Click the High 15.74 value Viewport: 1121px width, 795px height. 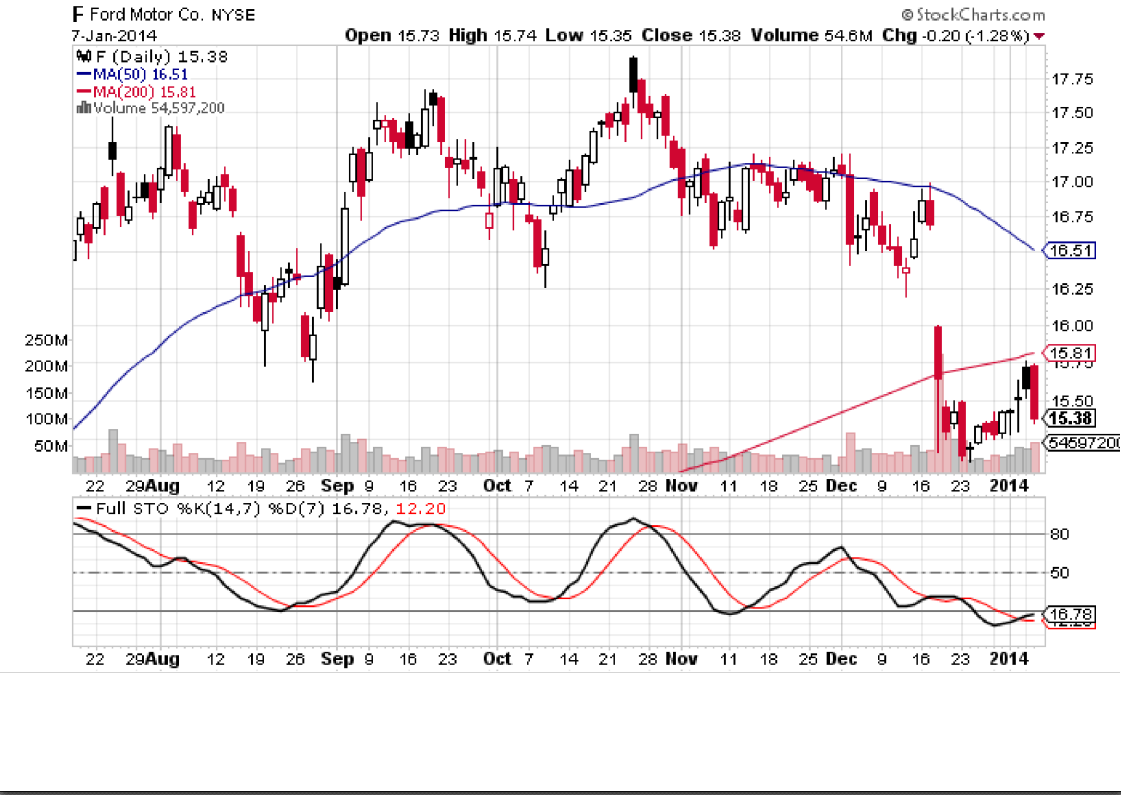493,35
